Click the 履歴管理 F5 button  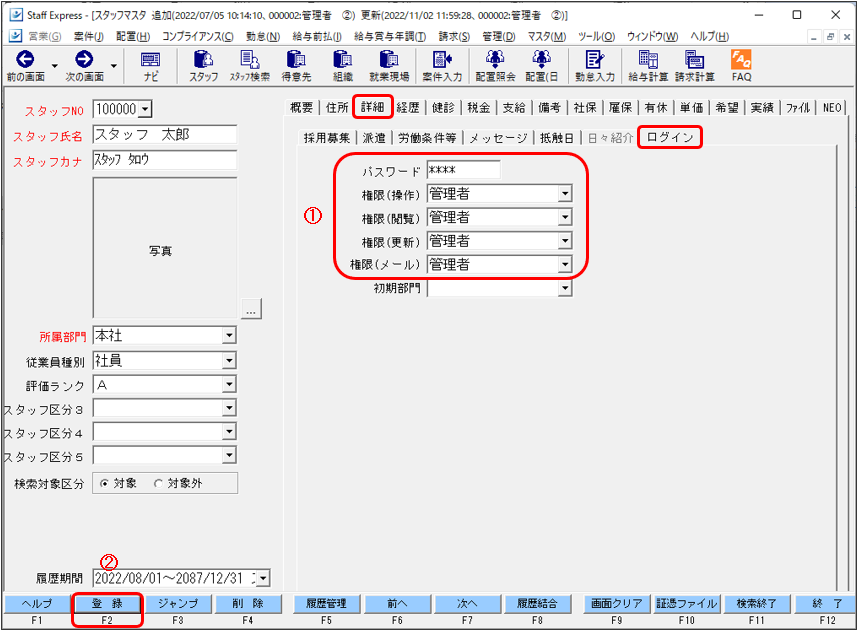pyautogui.click(x=326, y=604)
